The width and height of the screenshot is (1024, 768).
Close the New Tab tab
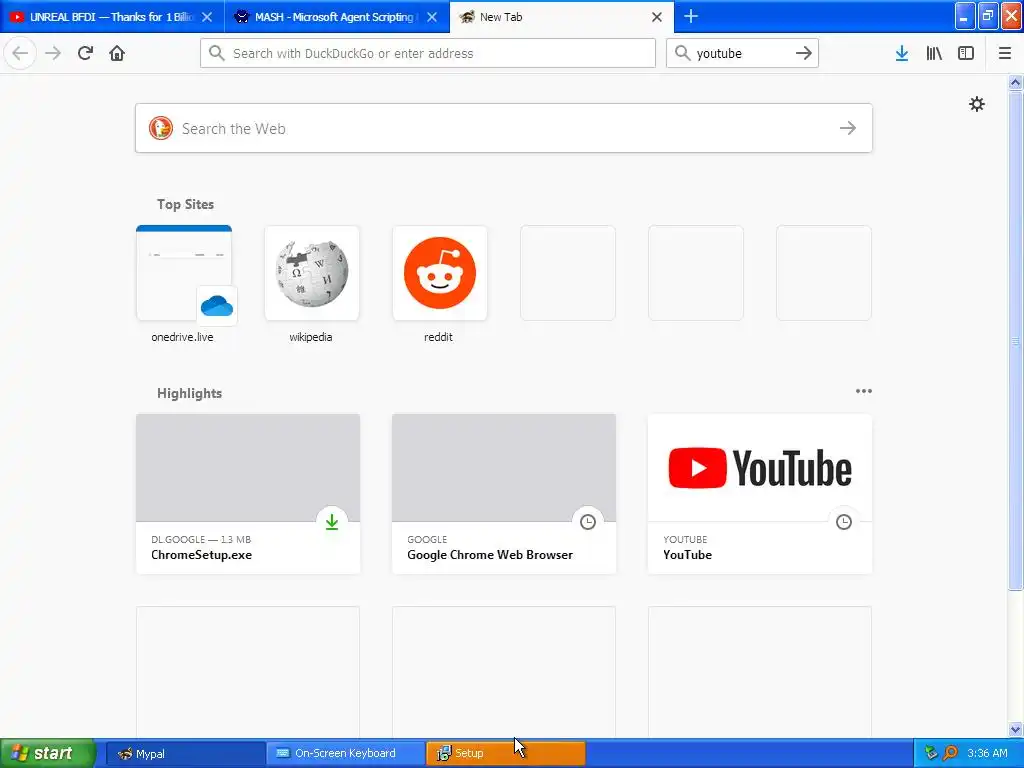657,17
